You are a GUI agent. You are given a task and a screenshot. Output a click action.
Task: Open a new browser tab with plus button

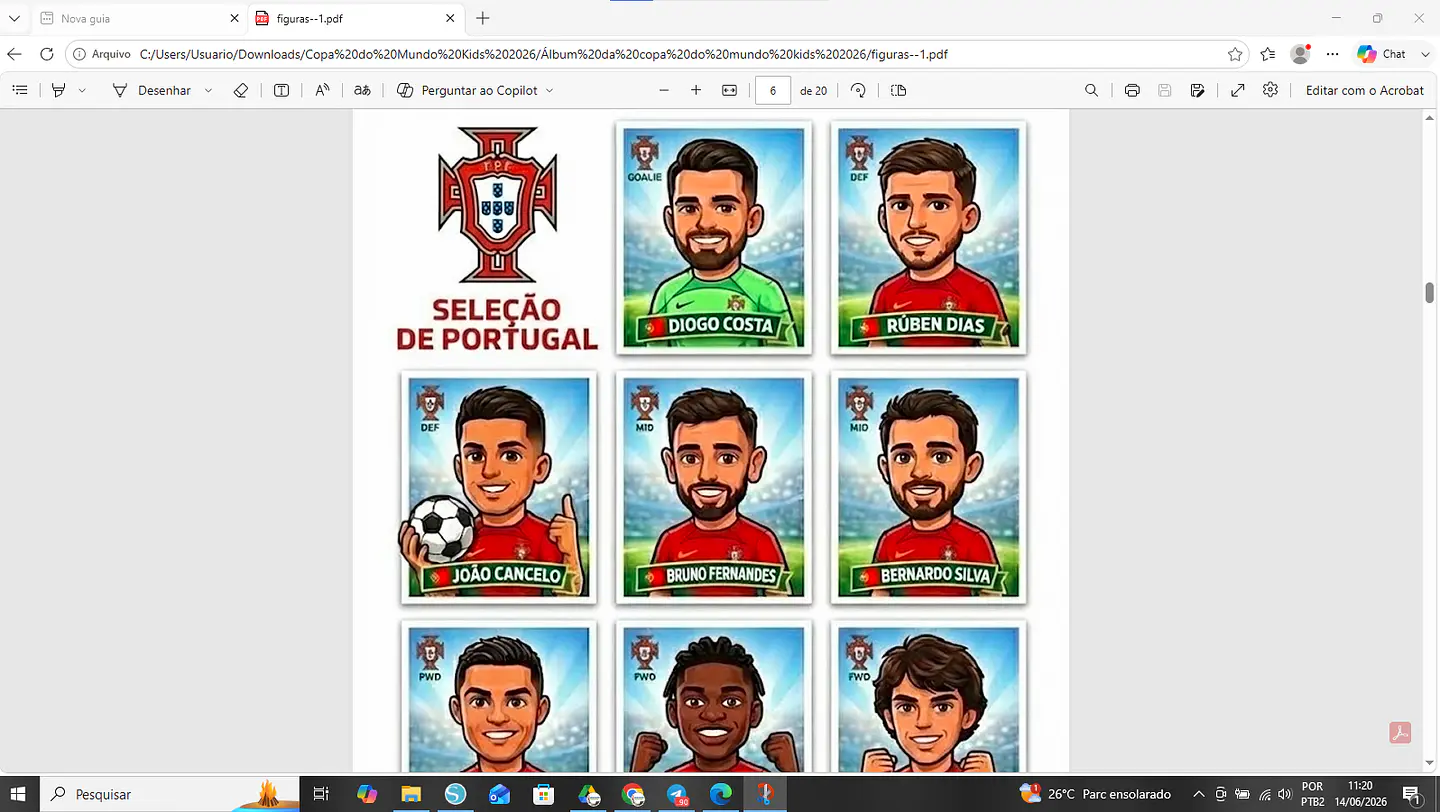point(483,18)
